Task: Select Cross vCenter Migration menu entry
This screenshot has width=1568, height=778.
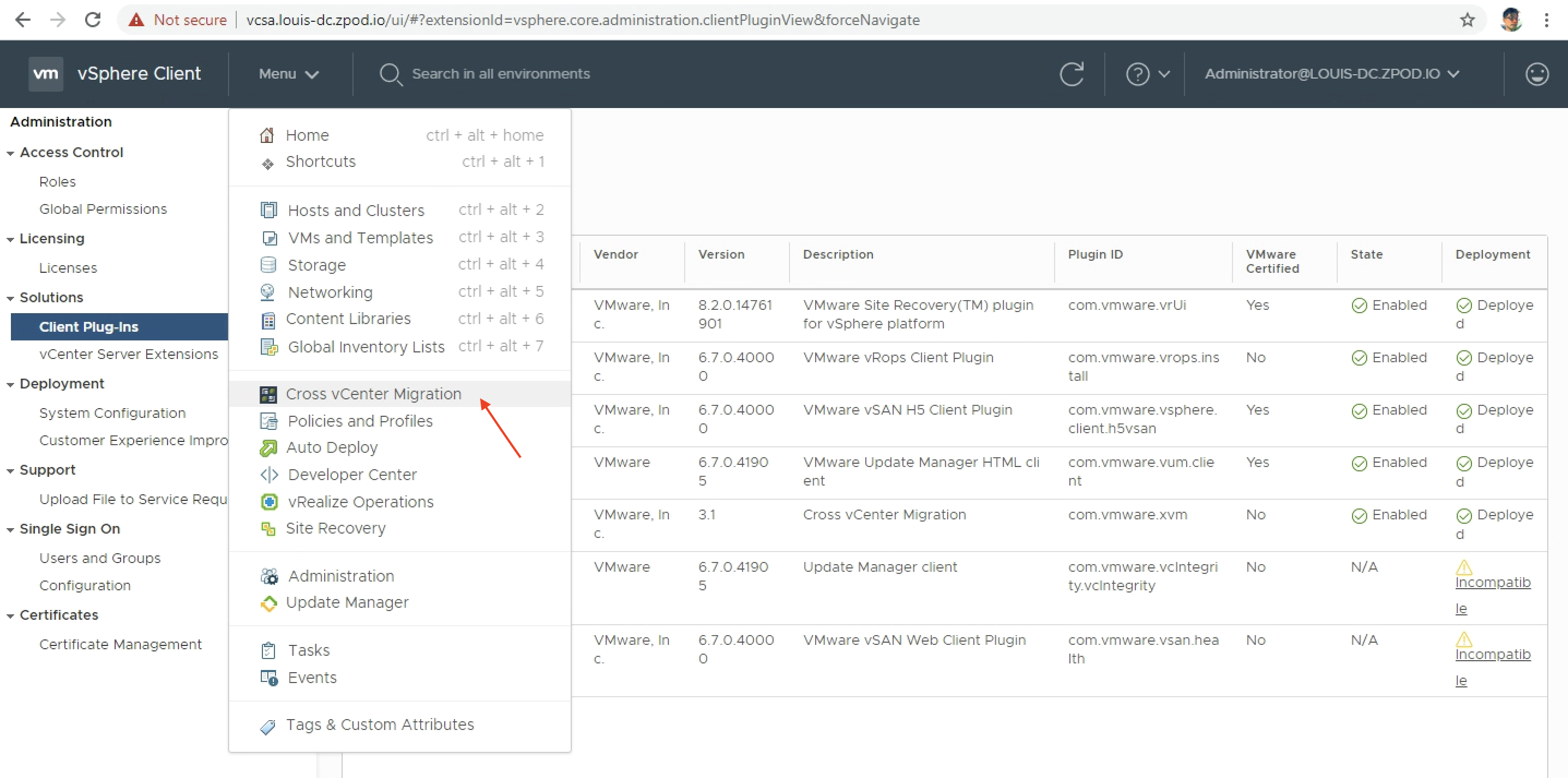Action: (x=373, y=394)
